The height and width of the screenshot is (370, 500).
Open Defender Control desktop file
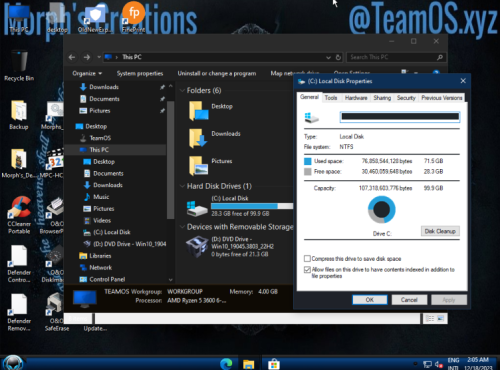coord(19,264)
